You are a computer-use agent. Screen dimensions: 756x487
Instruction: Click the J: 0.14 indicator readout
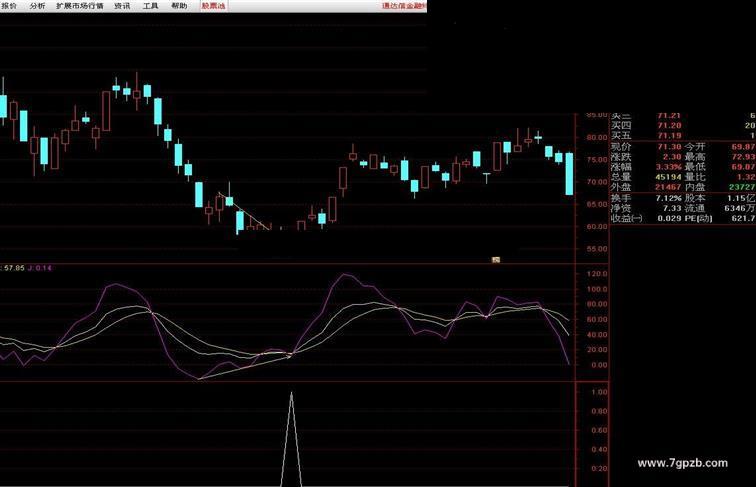[40, 268]
